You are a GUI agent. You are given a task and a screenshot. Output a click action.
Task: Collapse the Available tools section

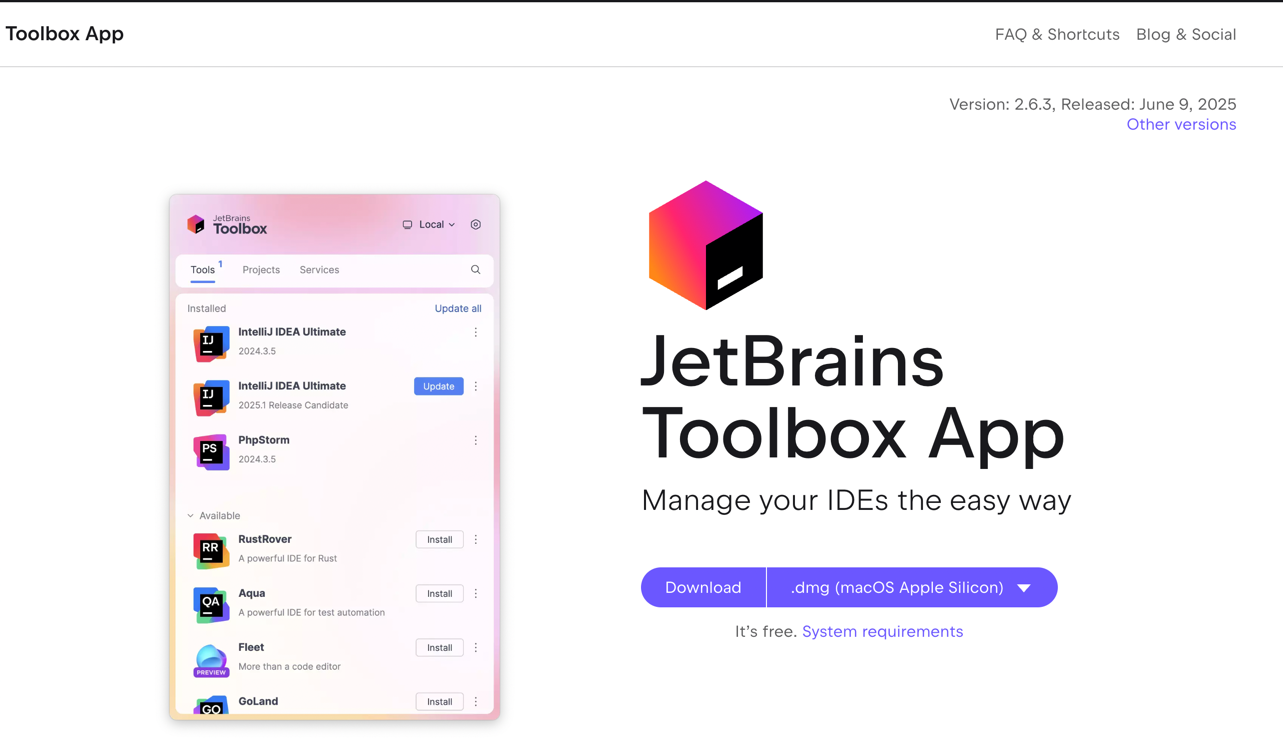[191, 516]
